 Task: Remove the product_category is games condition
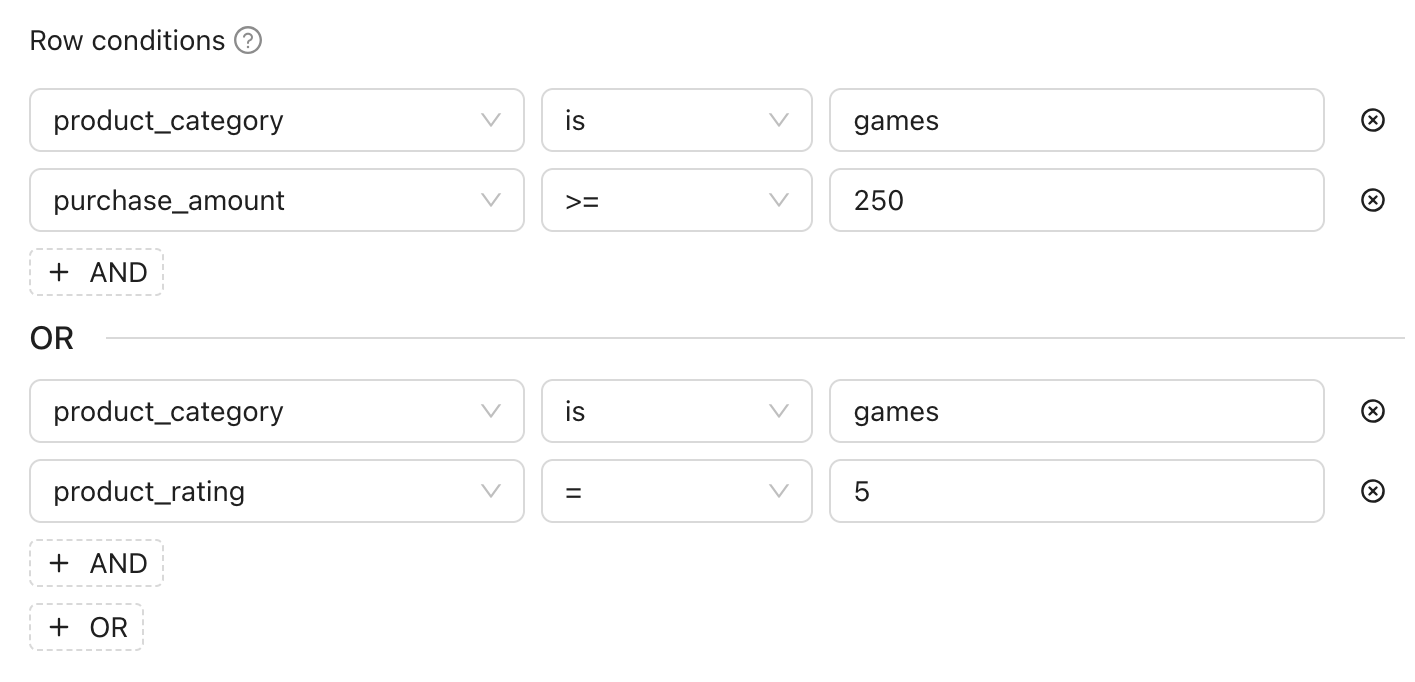(x=1372, y=120)
